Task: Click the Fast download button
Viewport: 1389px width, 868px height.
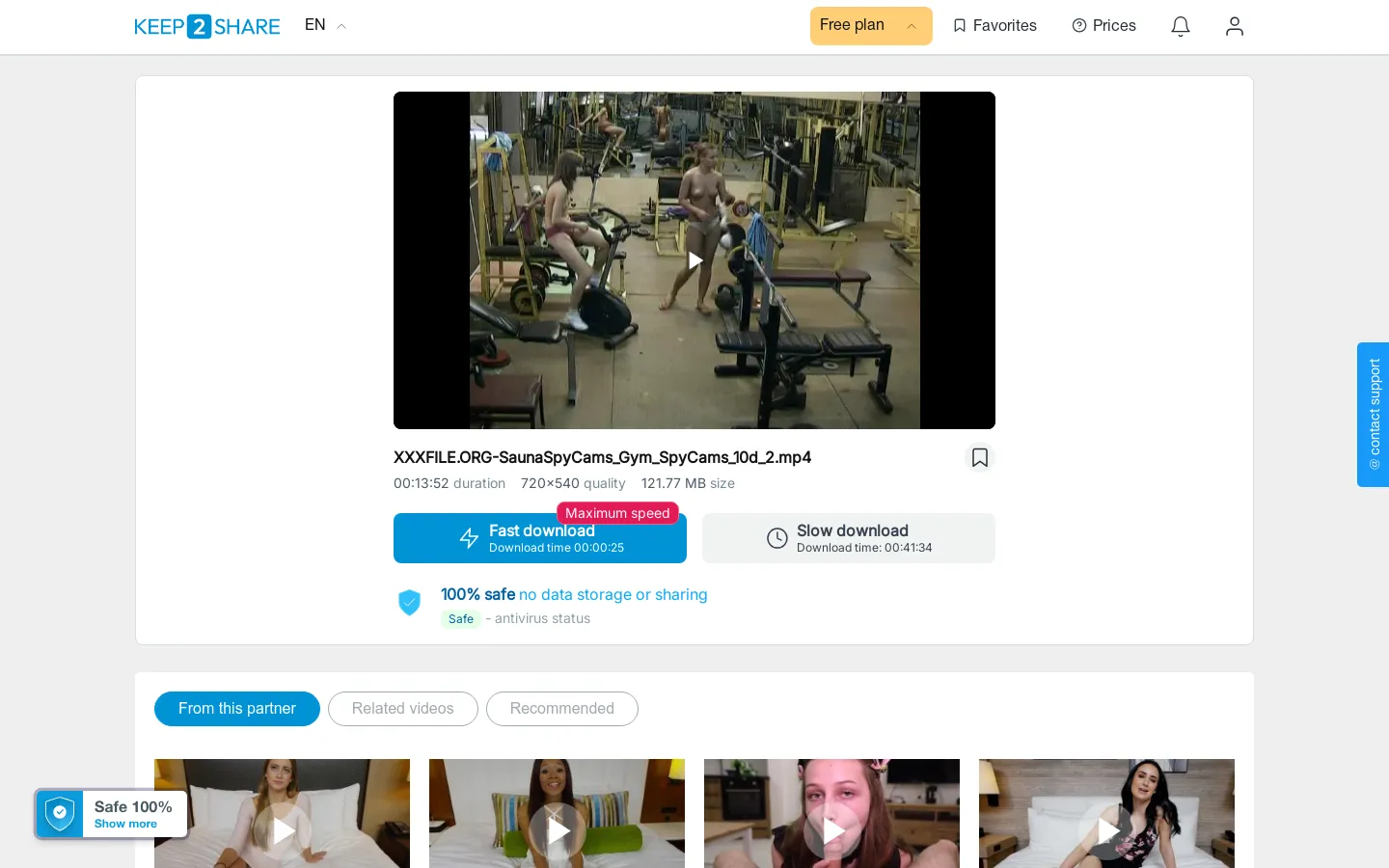Action: (x=540, y=538)
